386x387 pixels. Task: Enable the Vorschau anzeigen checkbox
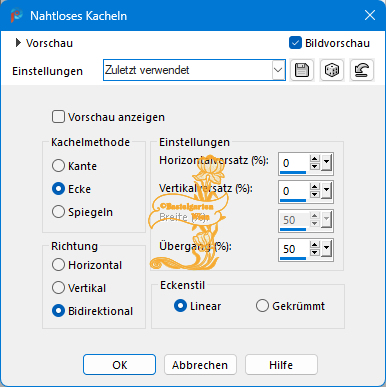pyautogui.click(x=58, y=117)
